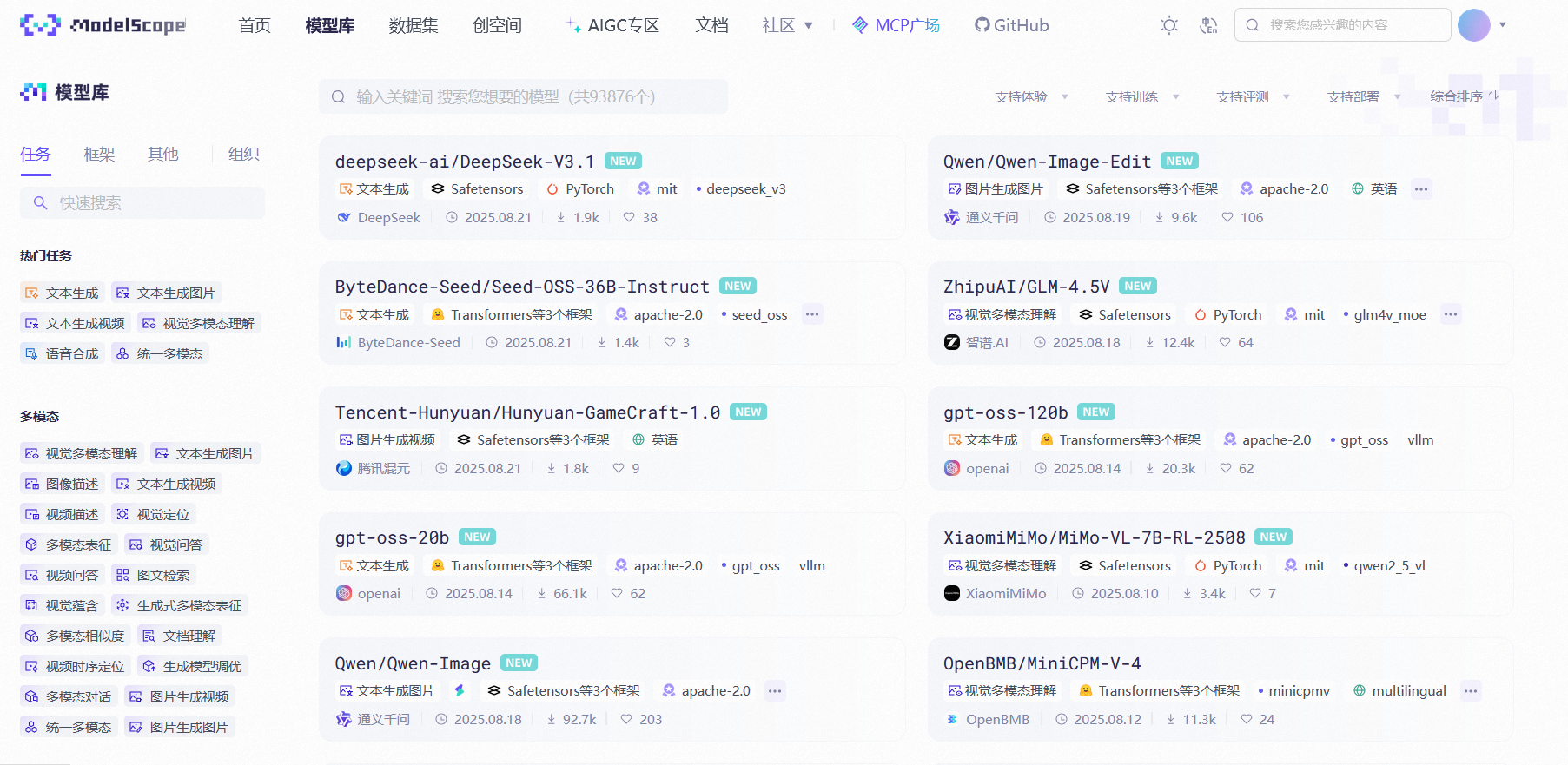The height and width of the screenshot is (765, 1568).
Task: Click the 智谱.AI organization icon
Action: (952, 342)
